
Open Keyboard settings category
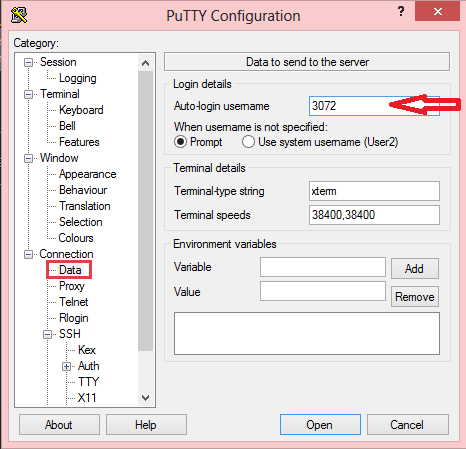point(81,110)
